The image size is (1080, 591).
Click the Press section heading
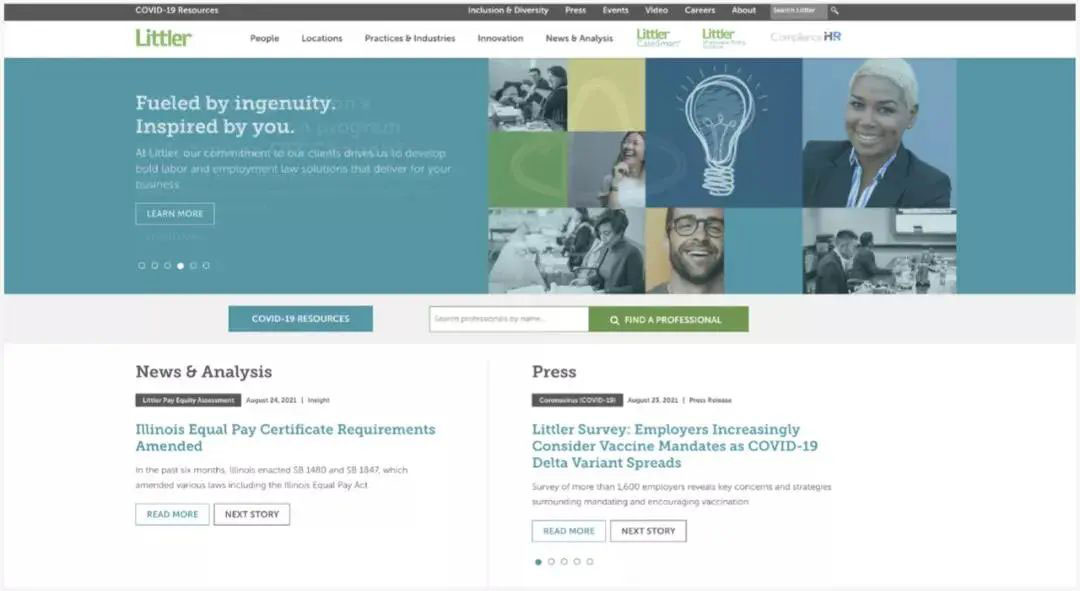tap(554, 371)
